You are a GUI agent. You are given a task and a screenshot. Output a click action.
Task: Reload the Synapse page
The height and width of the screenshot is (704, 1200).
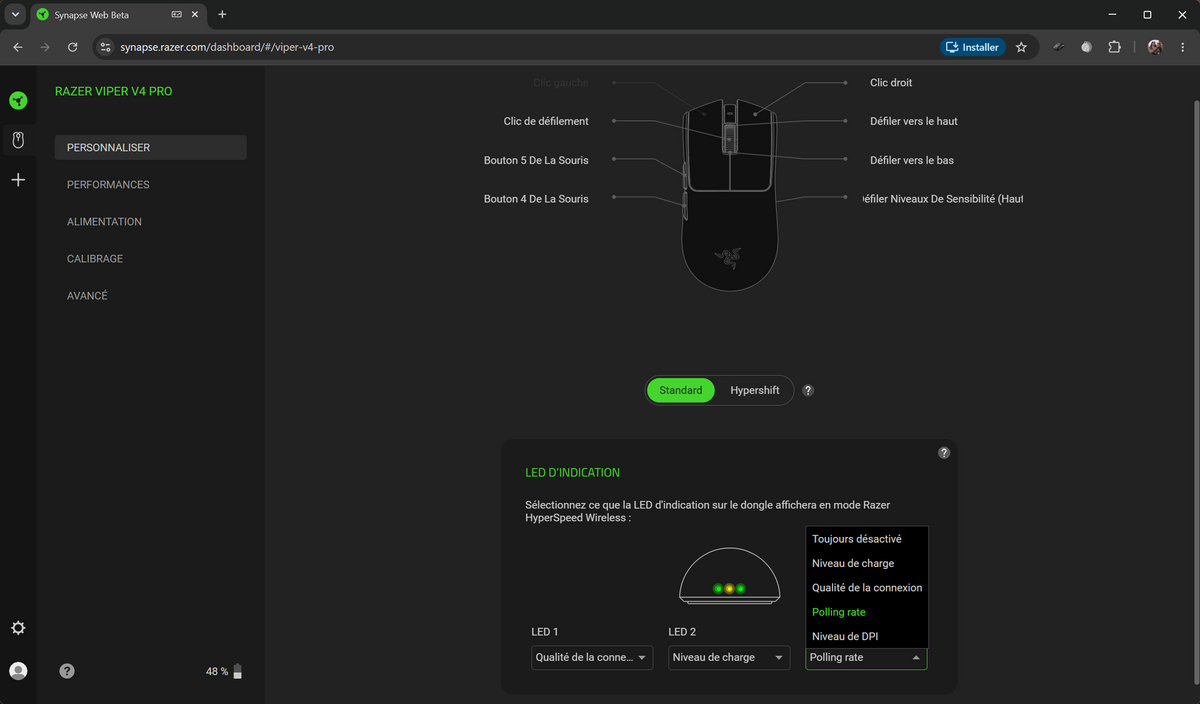73,47
